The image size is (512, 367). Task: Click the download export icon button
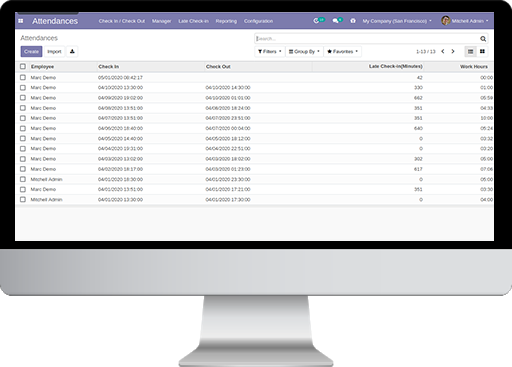point(72,52)
